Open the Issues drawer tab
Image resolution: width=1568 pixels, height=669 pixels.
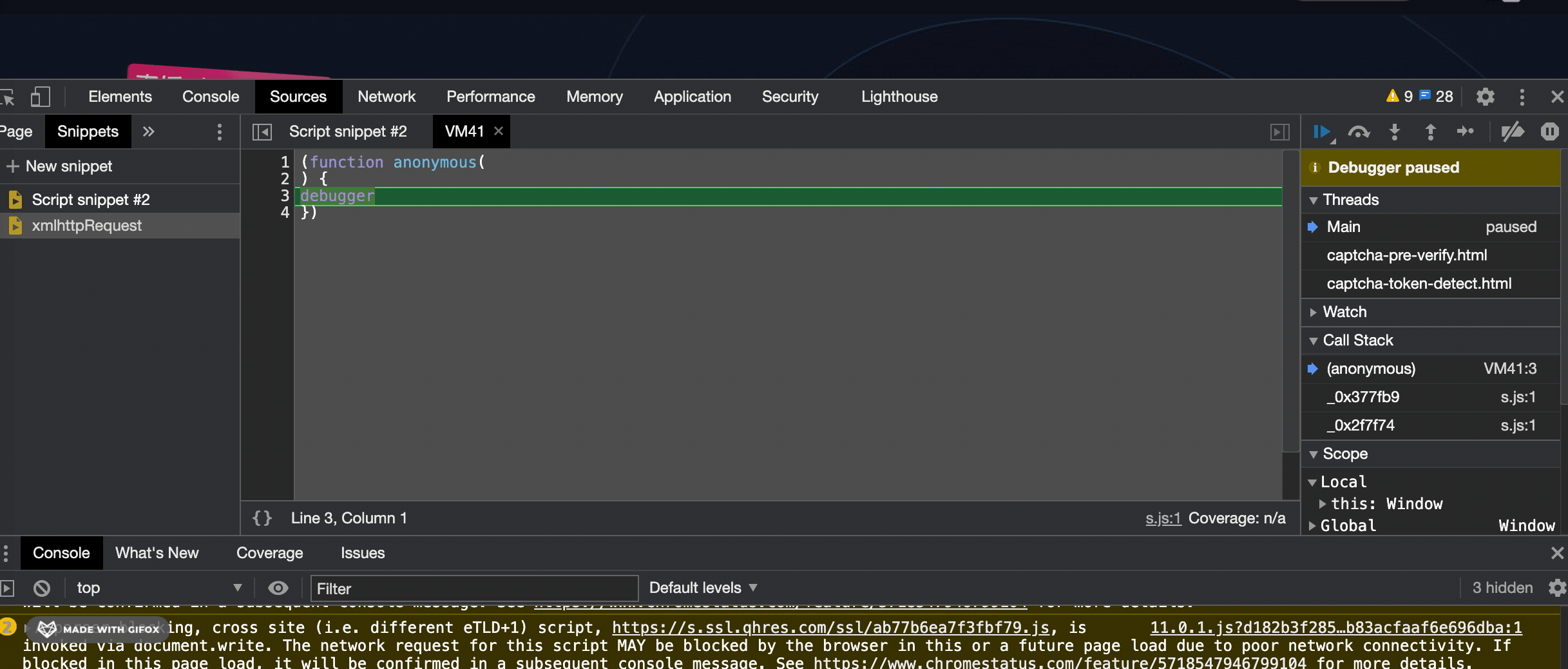coord(363,553)
